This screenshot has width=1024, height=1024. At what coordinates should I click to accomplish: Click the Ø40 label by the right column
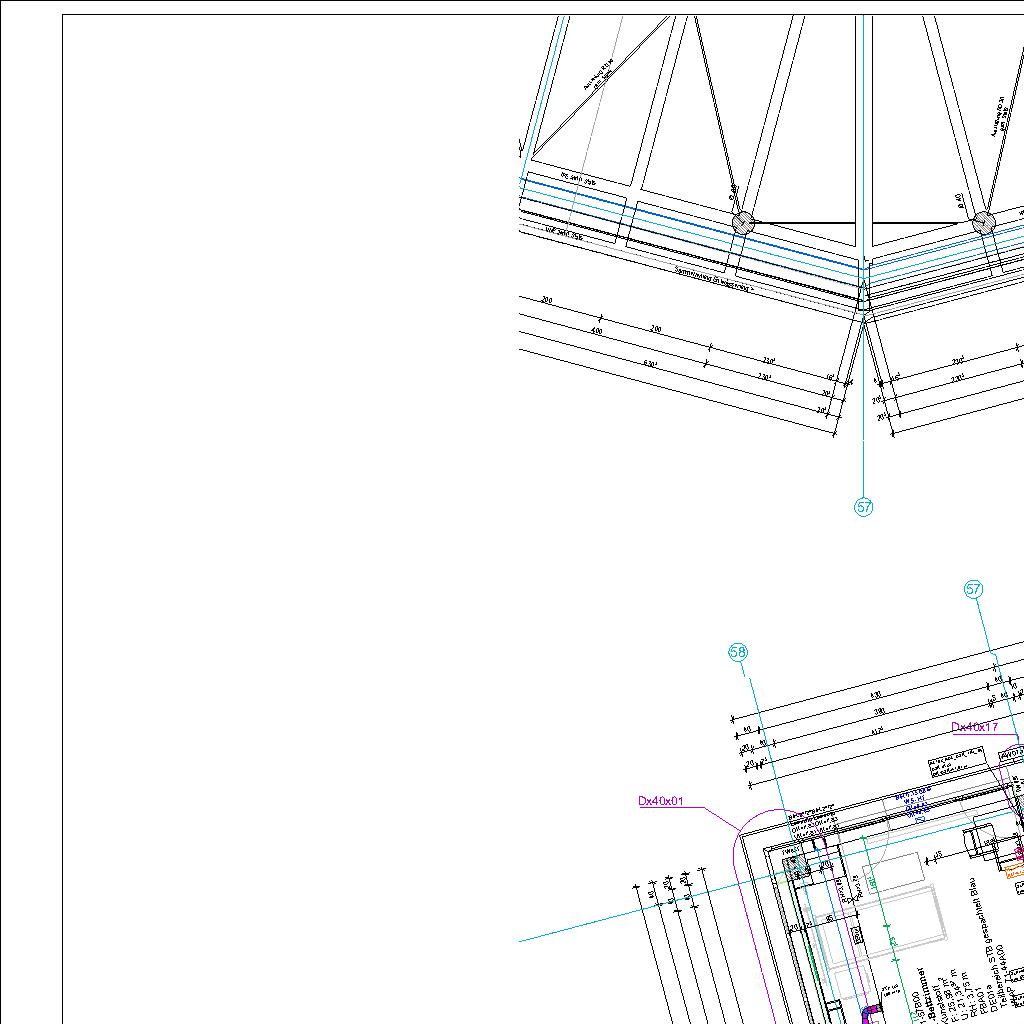tap(960, 201)
